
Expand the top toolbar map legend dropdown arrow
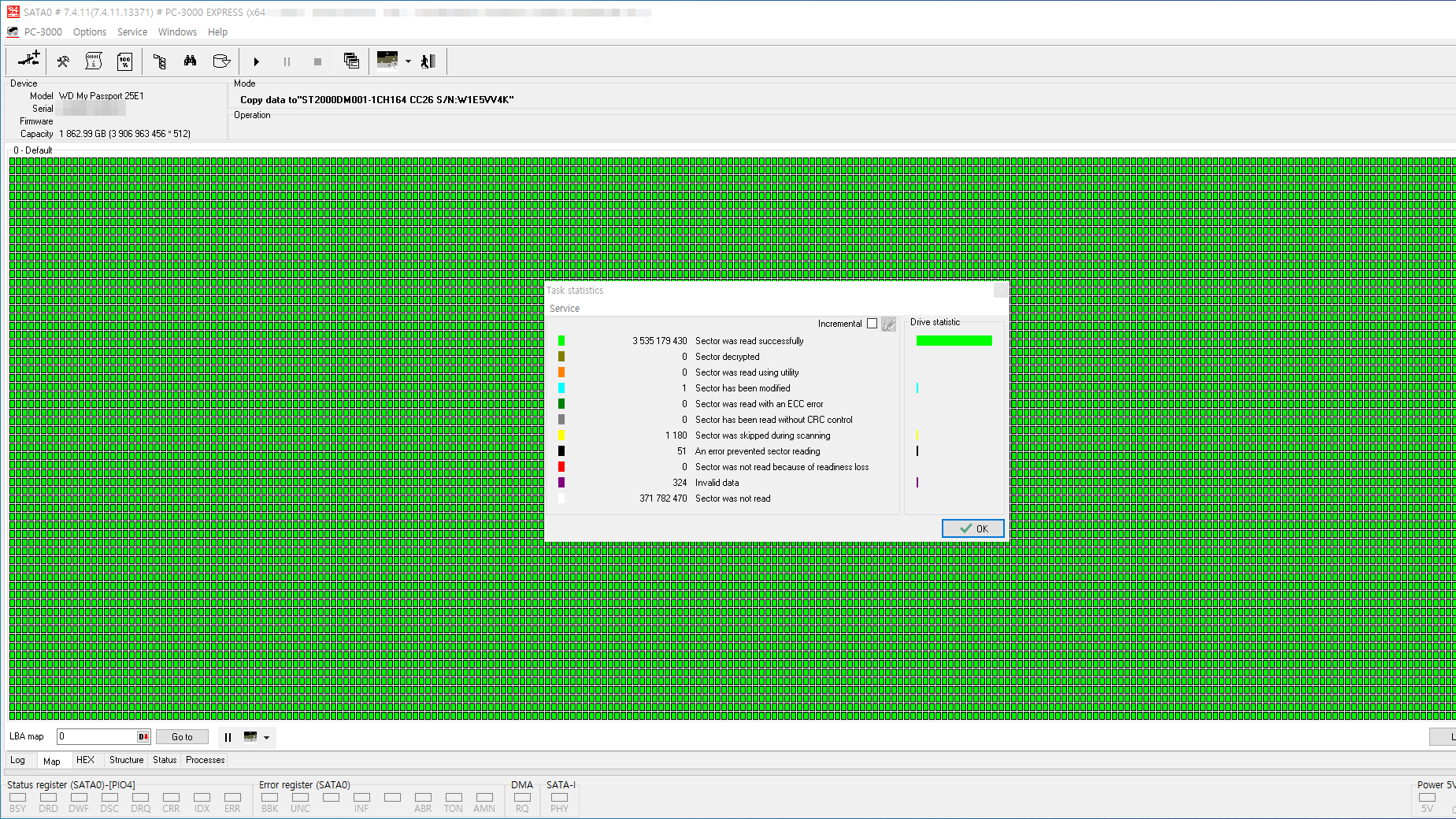(x=408, y=61)
